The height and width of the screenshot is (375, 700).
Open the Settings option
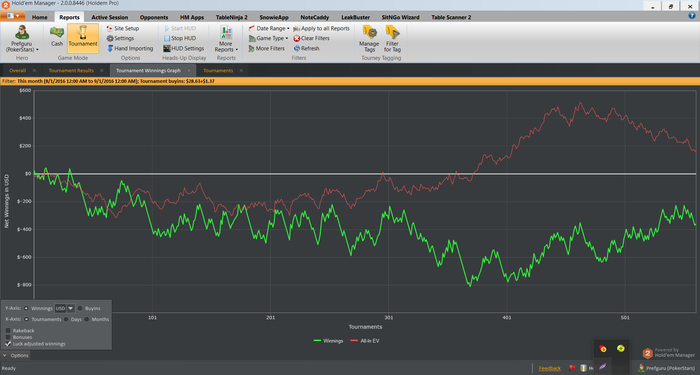tap(121, 38)
